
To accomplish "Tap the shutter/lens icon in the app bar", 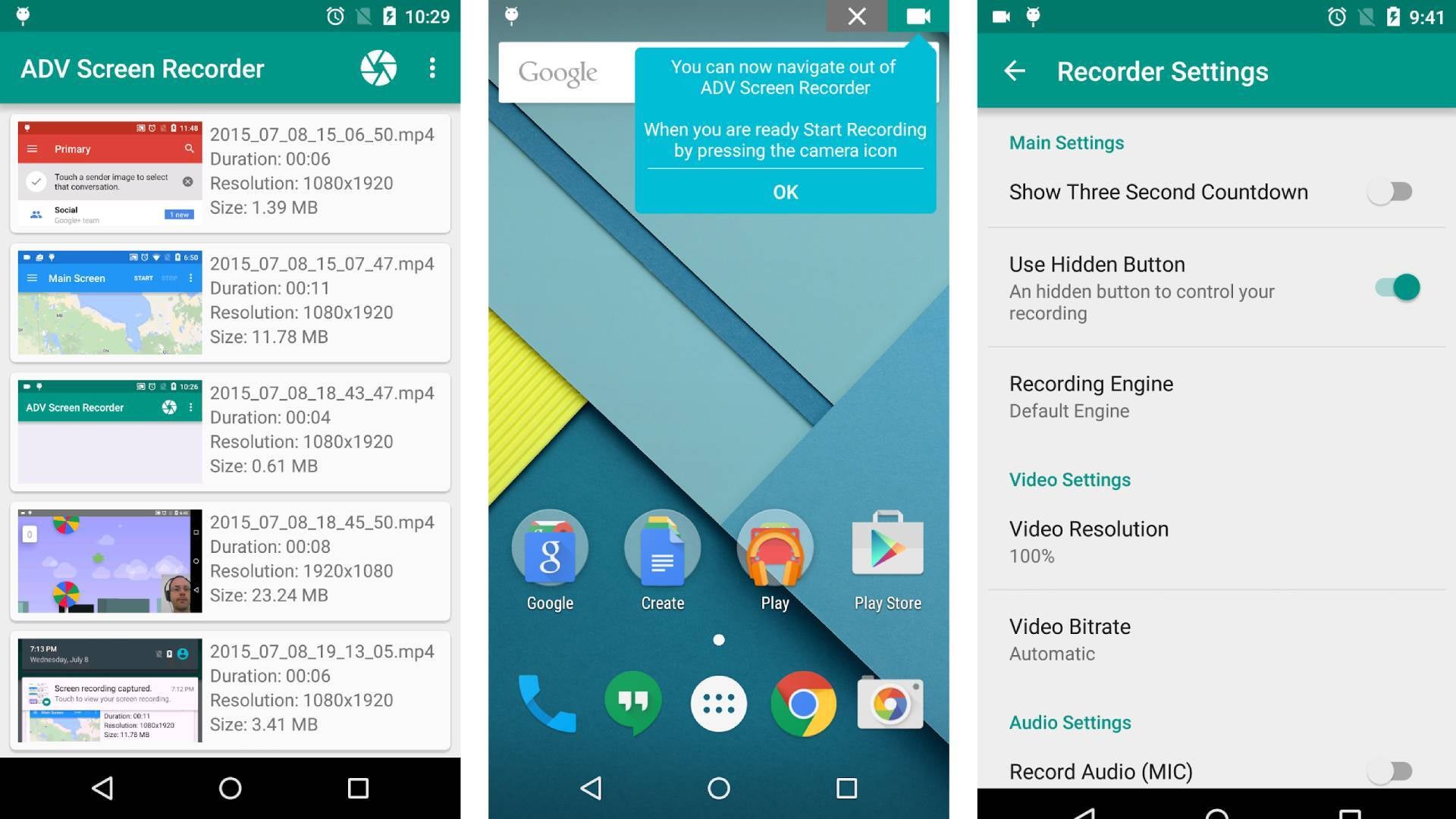I will coord(378,68).
